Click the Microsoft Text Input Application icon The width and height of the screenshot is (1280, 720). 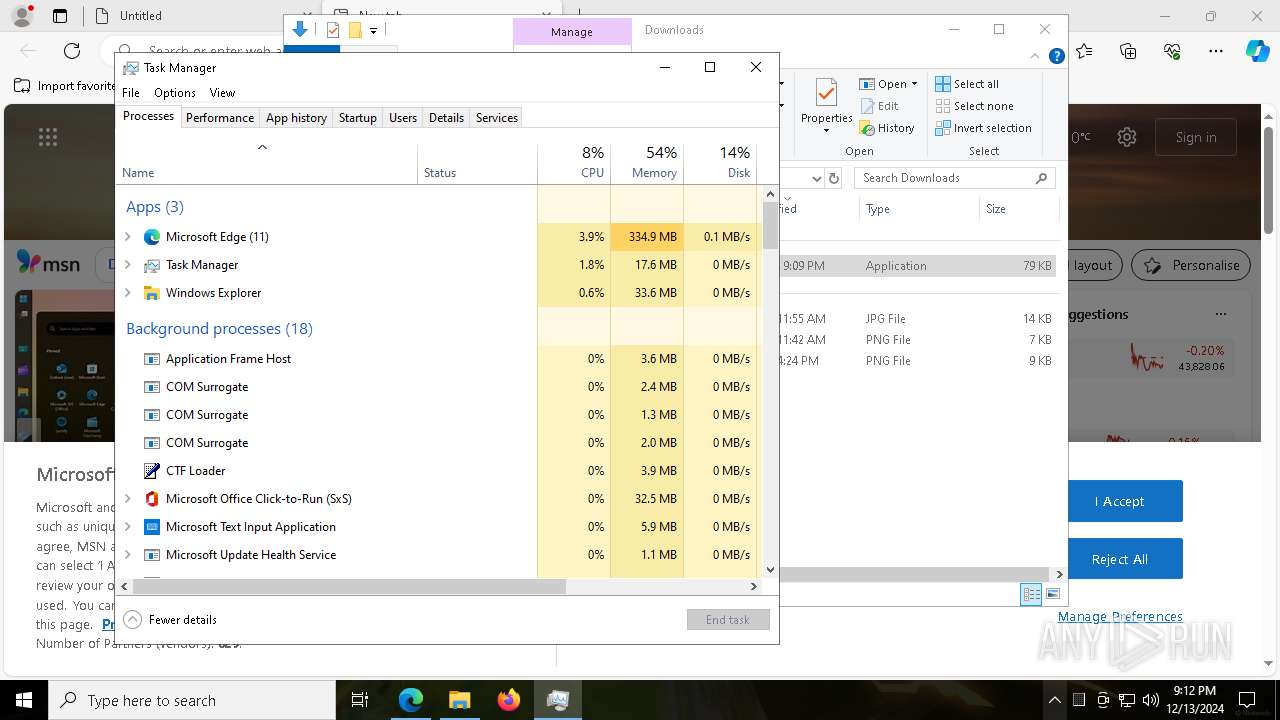[x=152, y=527]
